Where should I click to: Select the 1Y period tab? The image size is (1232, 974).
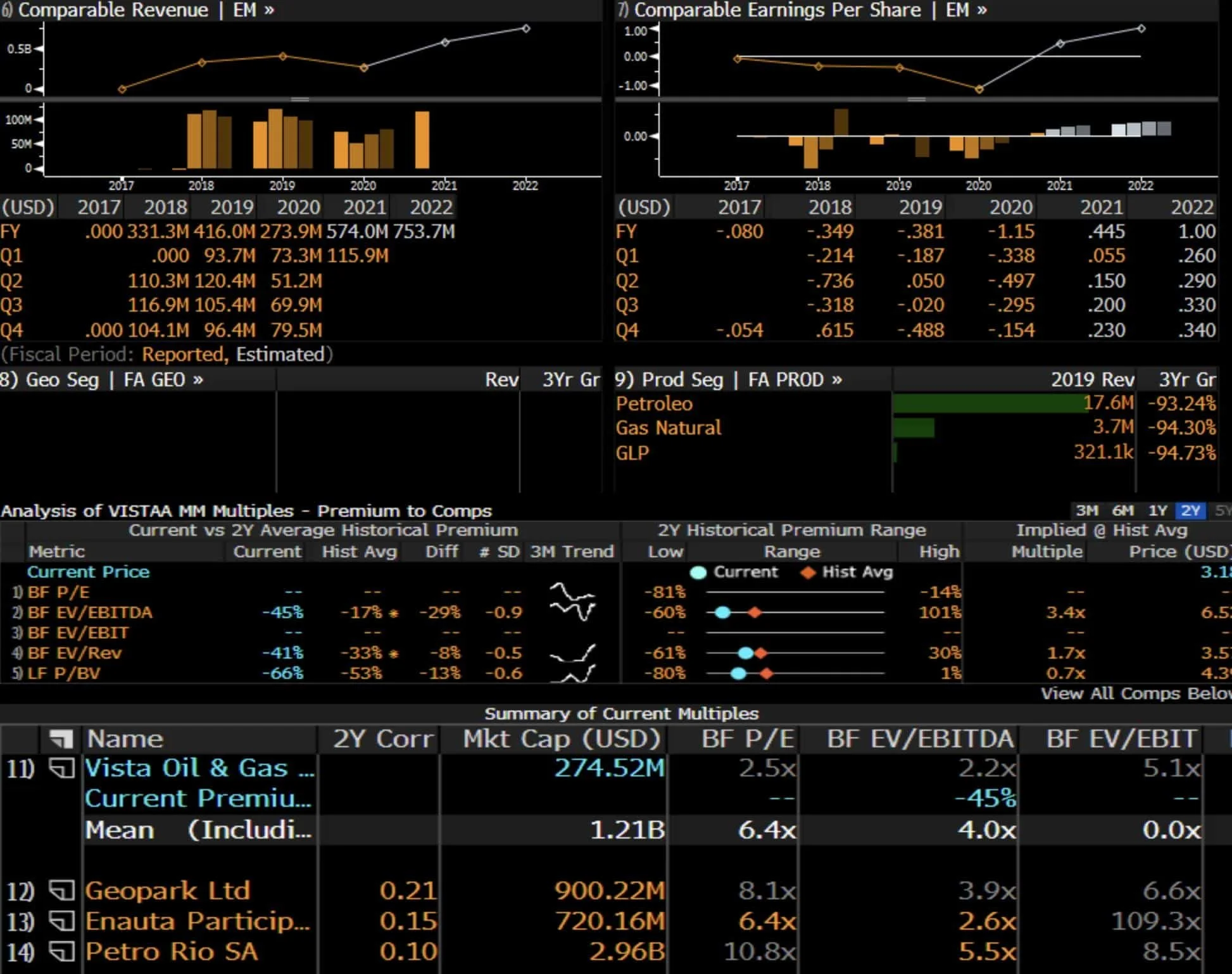click(x=1157, y=510)
